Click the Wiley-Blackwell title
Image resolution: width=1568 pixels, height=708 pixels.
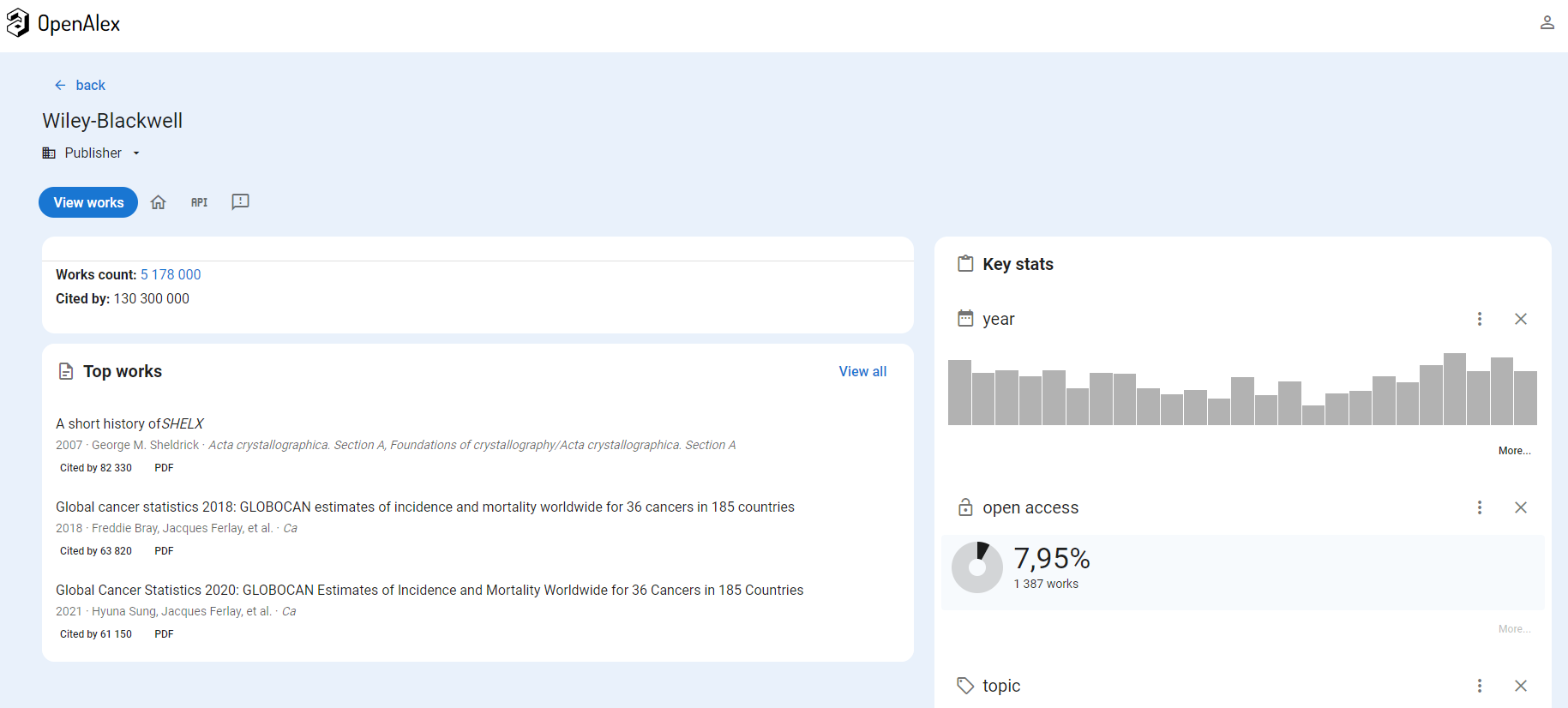click(112, 121)
